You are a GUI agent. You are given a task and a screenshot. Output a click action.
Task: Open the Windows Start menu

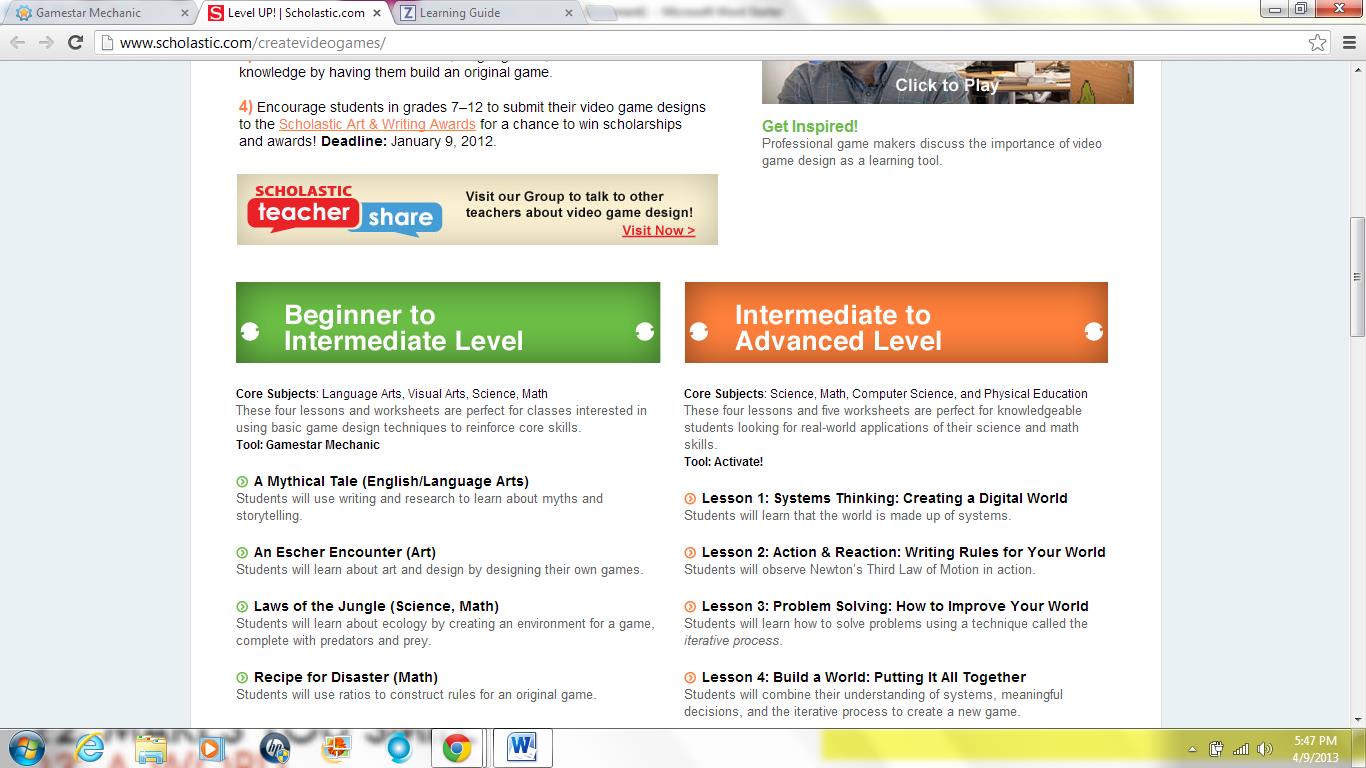pos(25,748)
